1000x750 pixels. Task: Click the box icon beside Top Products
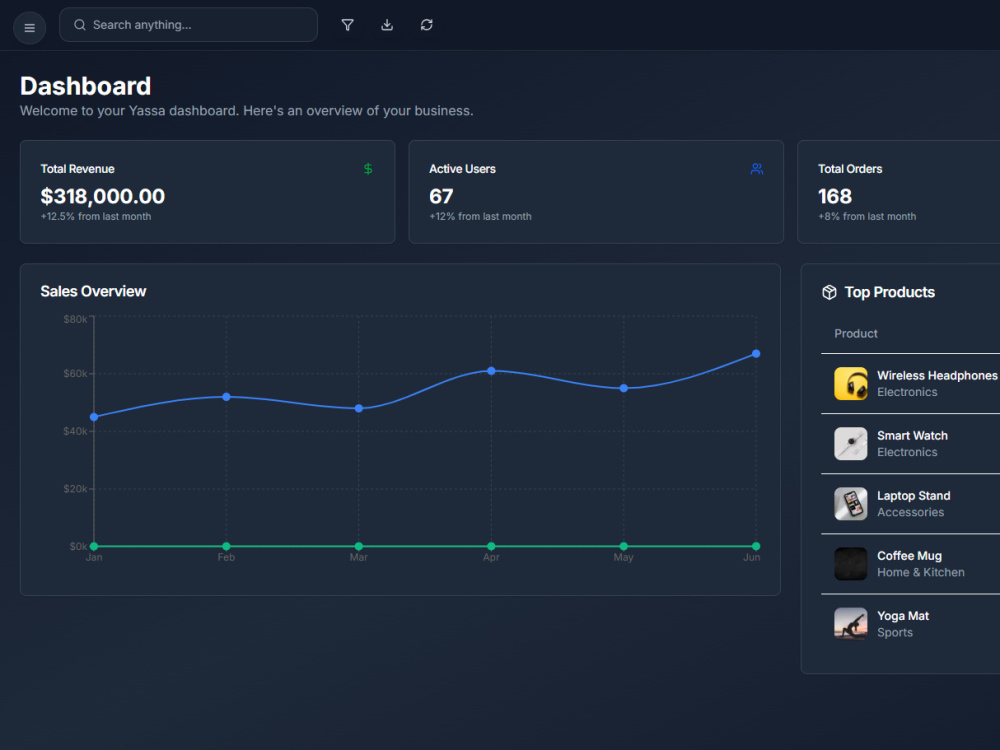pyautogui.click(x=829, y=292)
